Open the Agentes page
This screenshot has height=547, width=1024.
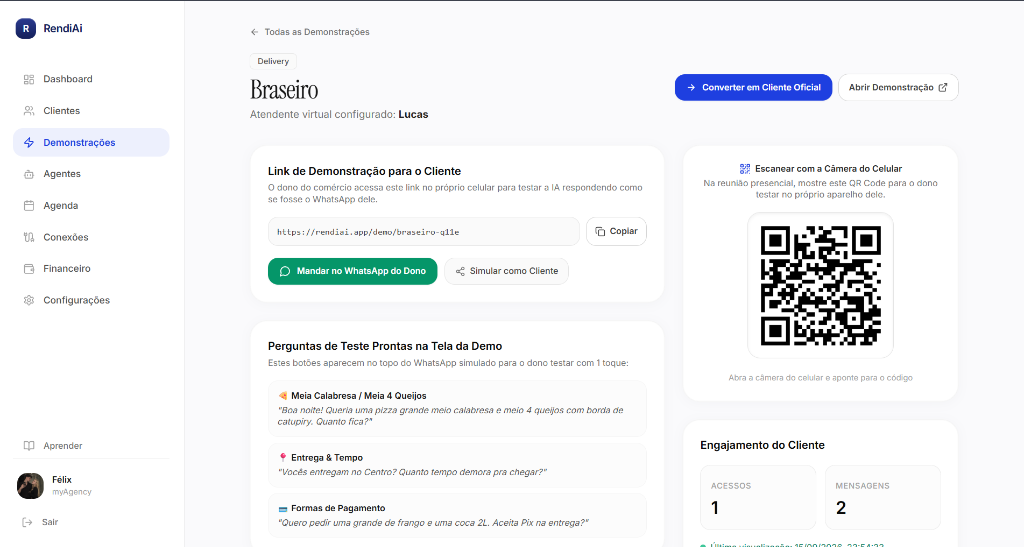(x=91, y=174)
